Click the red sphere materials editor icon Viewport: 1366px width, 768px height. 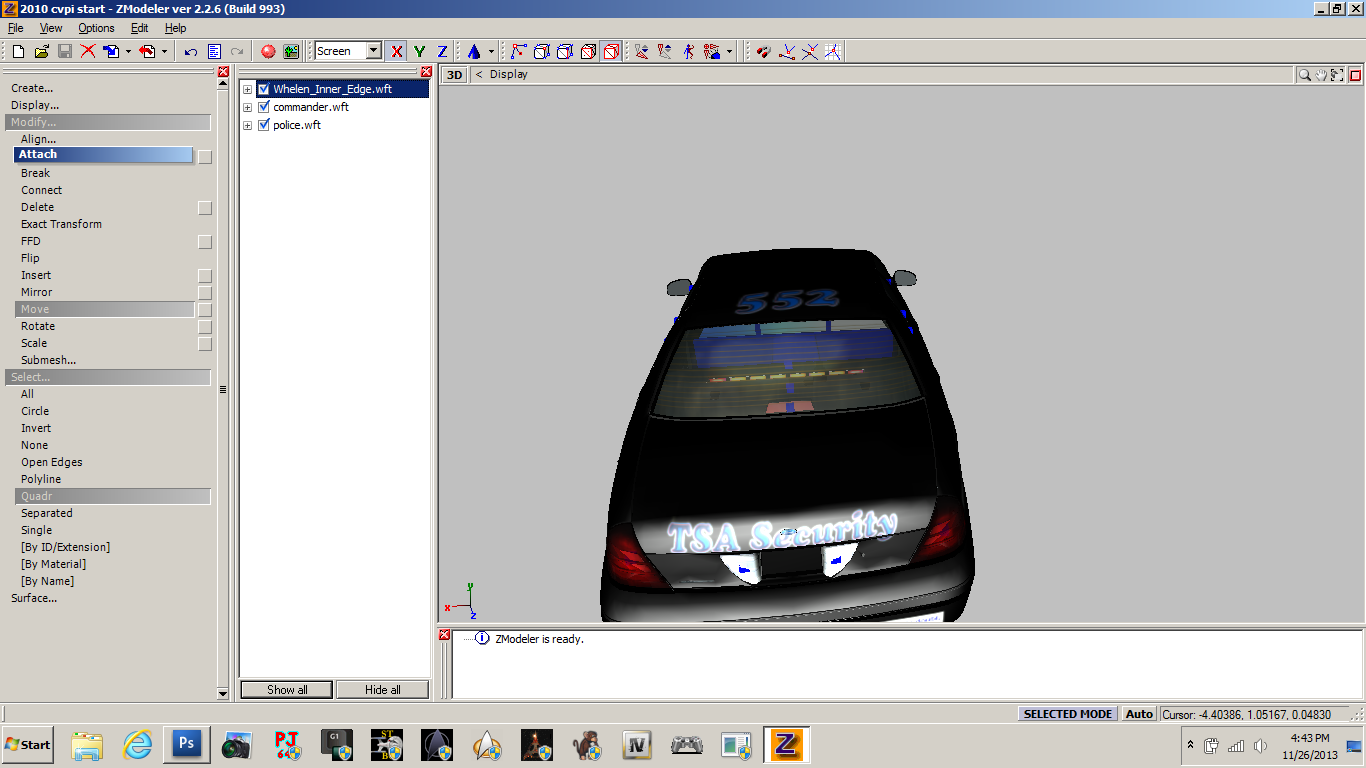pyautogui.click(x=268, y=51)
